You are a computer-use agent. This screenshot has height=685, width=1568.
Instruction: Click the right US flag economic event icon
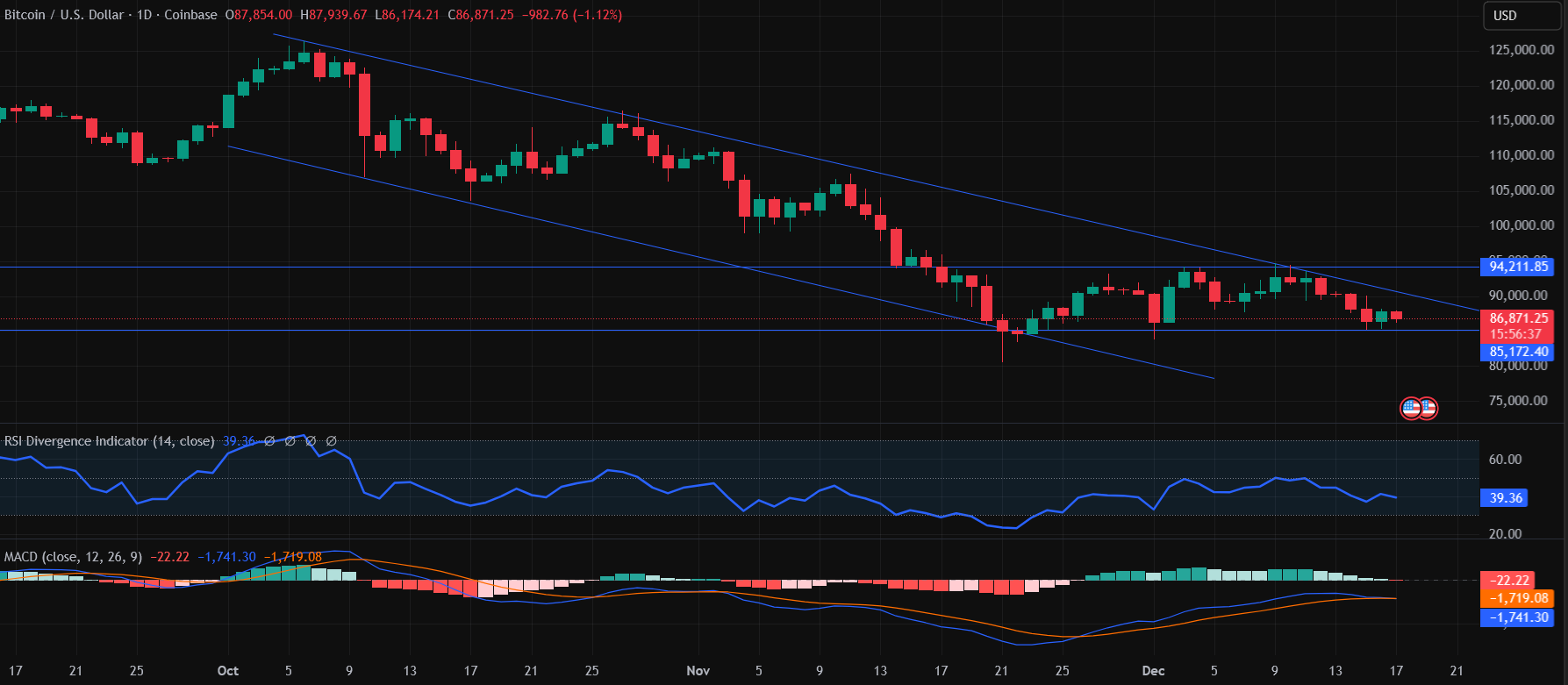(x=1428, y=408)
